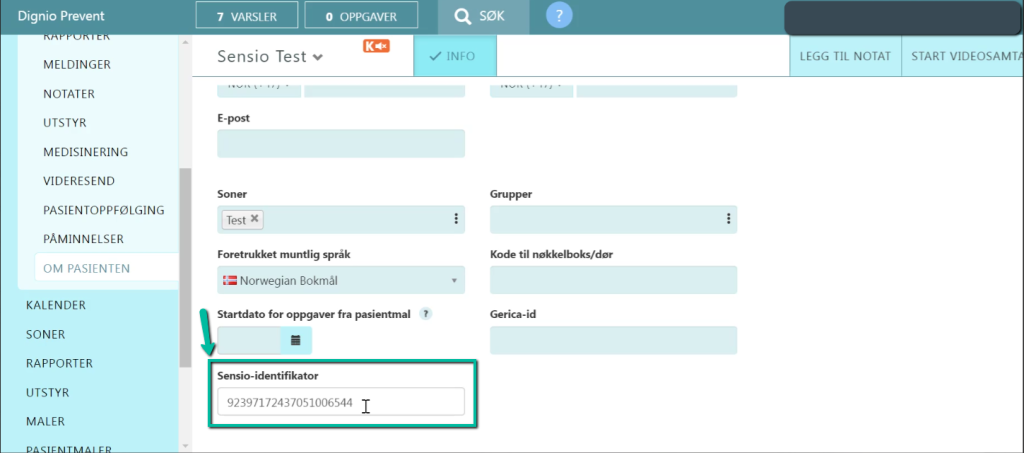Click the Gerica-id input field

pos(613,340)
